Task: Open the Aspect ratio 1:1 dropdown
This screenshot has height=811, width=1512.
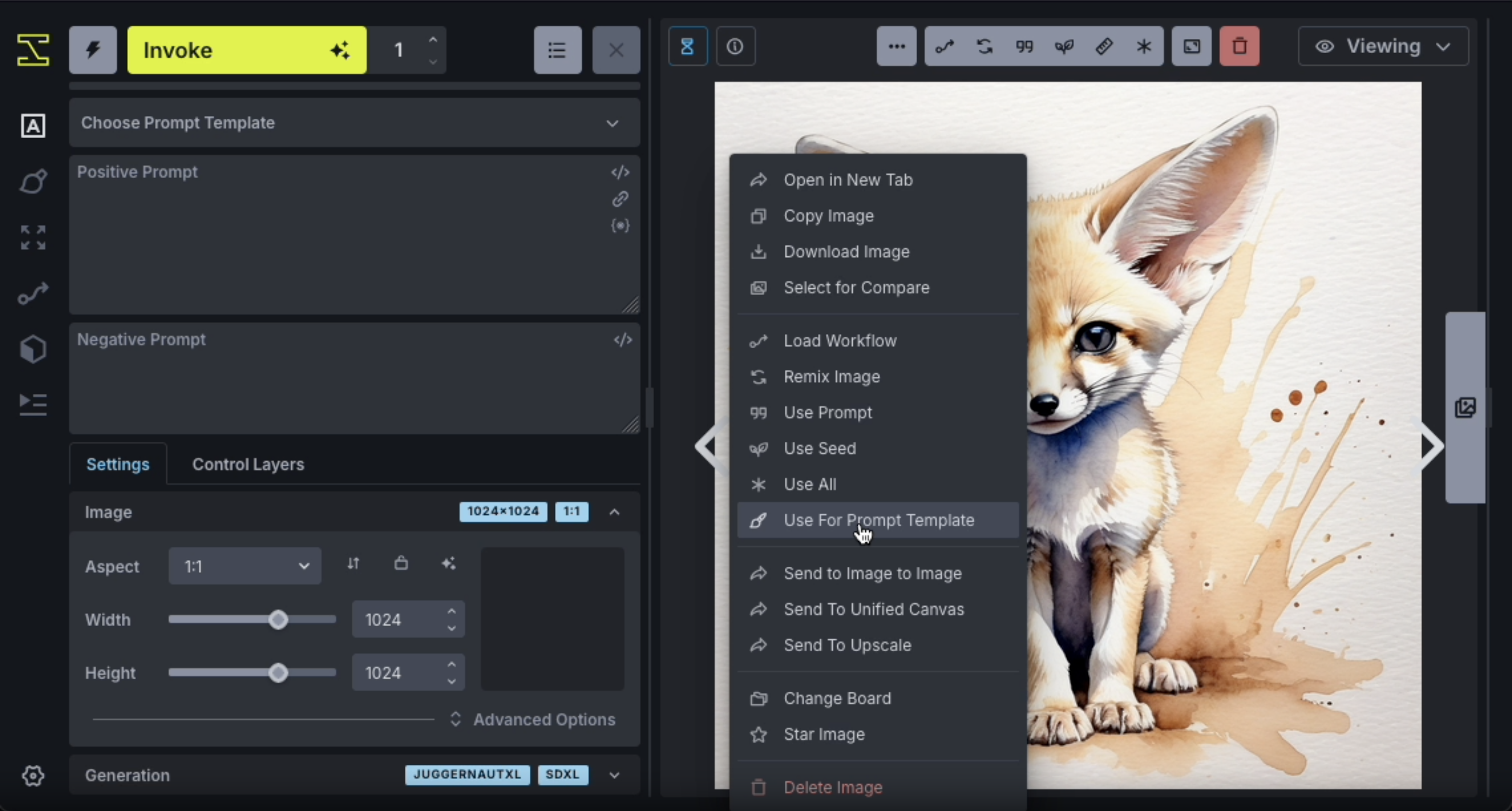Action: coord(244,566)
